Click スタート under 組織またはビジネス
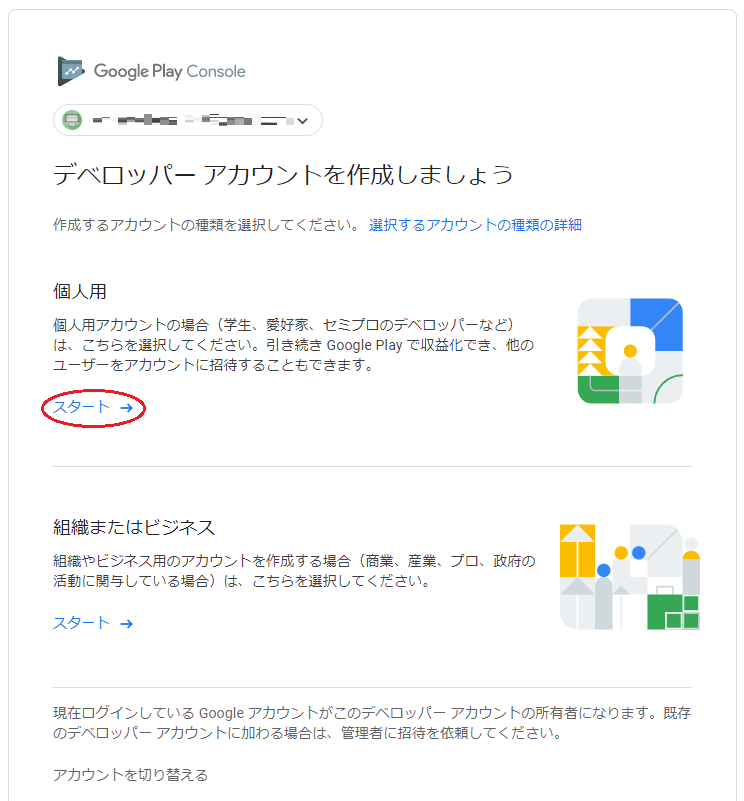Viewport: 744px width, 801px height. click(x=93, y=623)
